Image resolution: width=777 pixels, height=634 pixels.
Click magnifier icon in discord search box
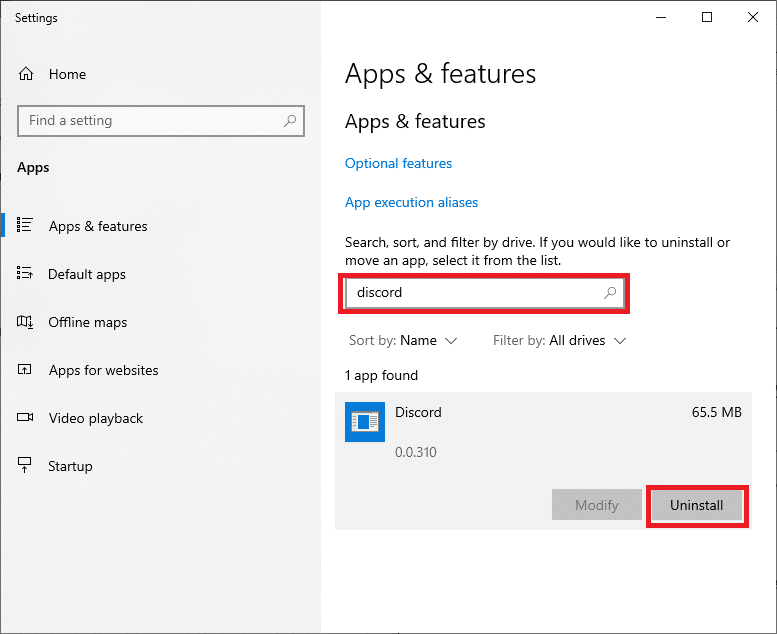610,293
